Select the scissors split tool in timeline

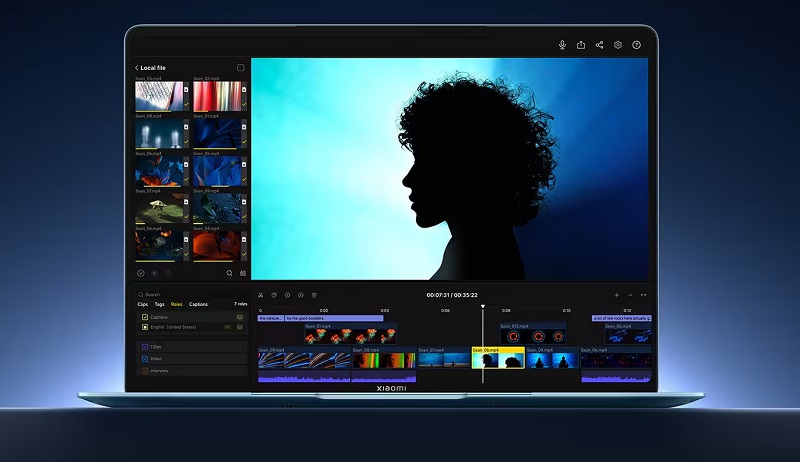tap(260, 295)
